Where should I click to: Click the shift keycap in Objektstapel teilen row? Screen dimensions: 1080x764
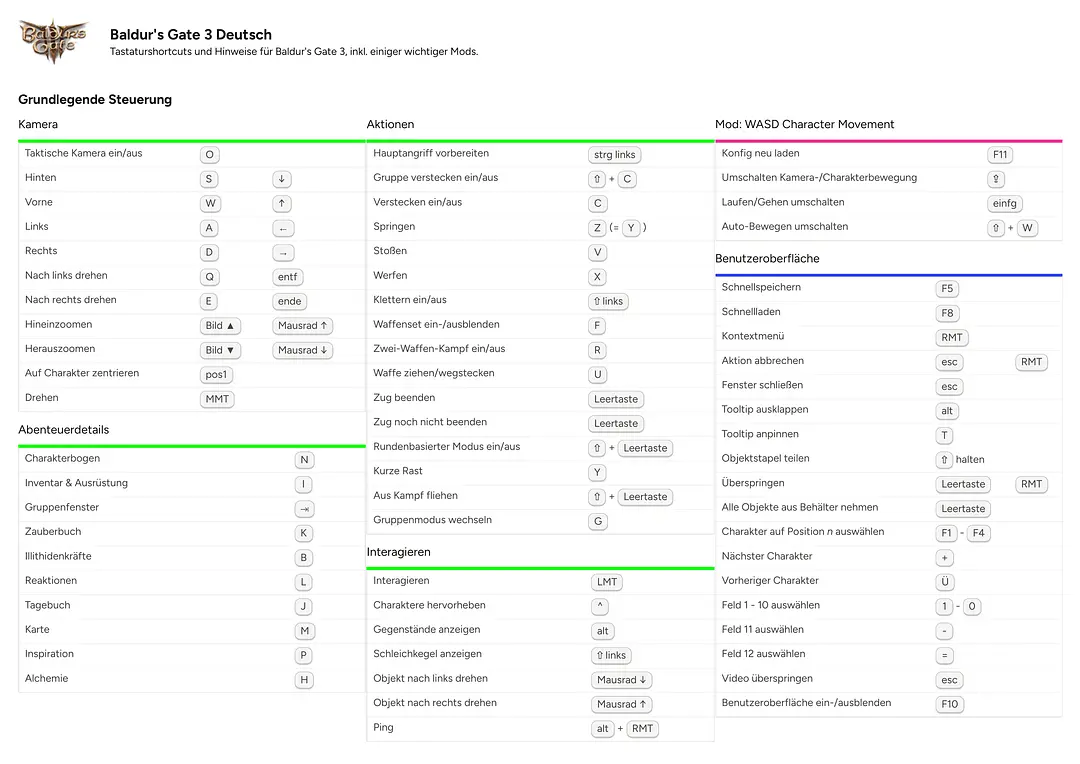click(944, 460)
